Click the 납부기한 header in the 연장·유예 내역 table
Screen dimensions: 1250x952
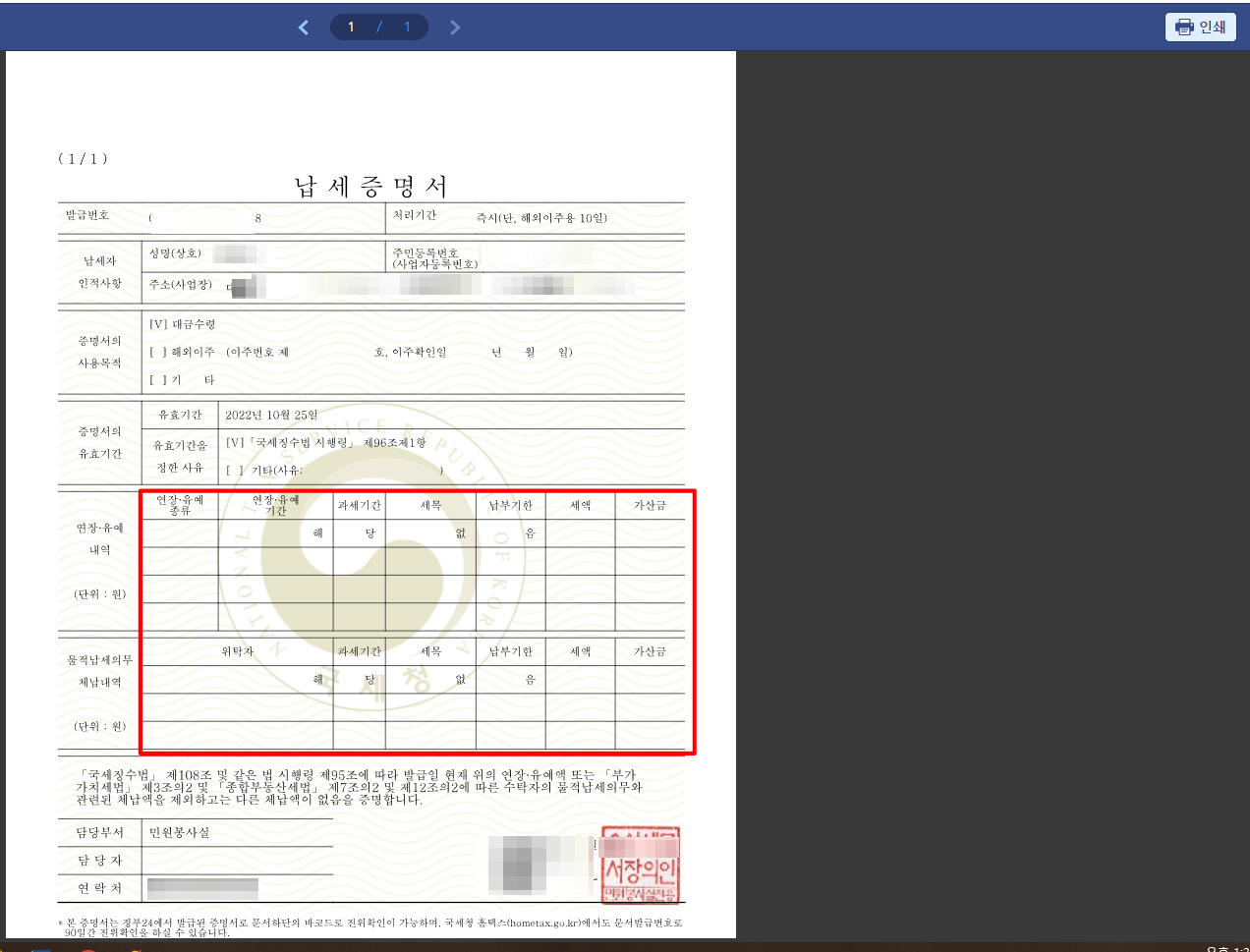(x=510, y=505)
